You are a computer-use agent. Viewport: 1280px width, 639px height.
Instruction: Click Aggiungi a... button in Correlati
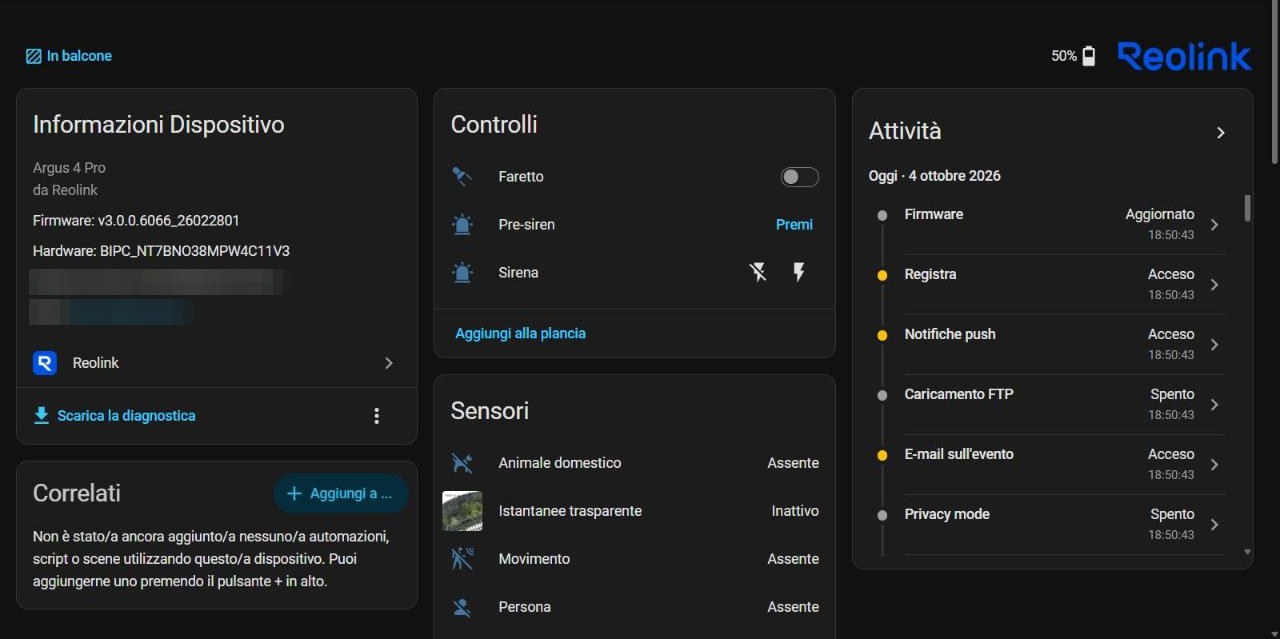pos(340,493)
